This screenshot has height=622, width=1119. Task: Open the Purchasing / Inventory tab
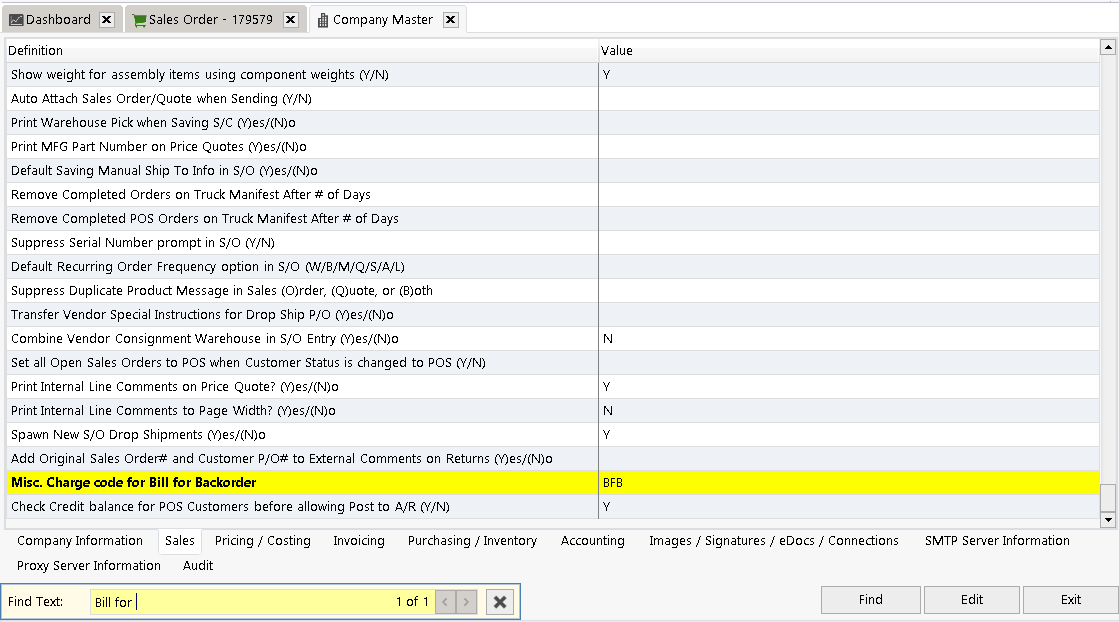[x=472, y=541]
